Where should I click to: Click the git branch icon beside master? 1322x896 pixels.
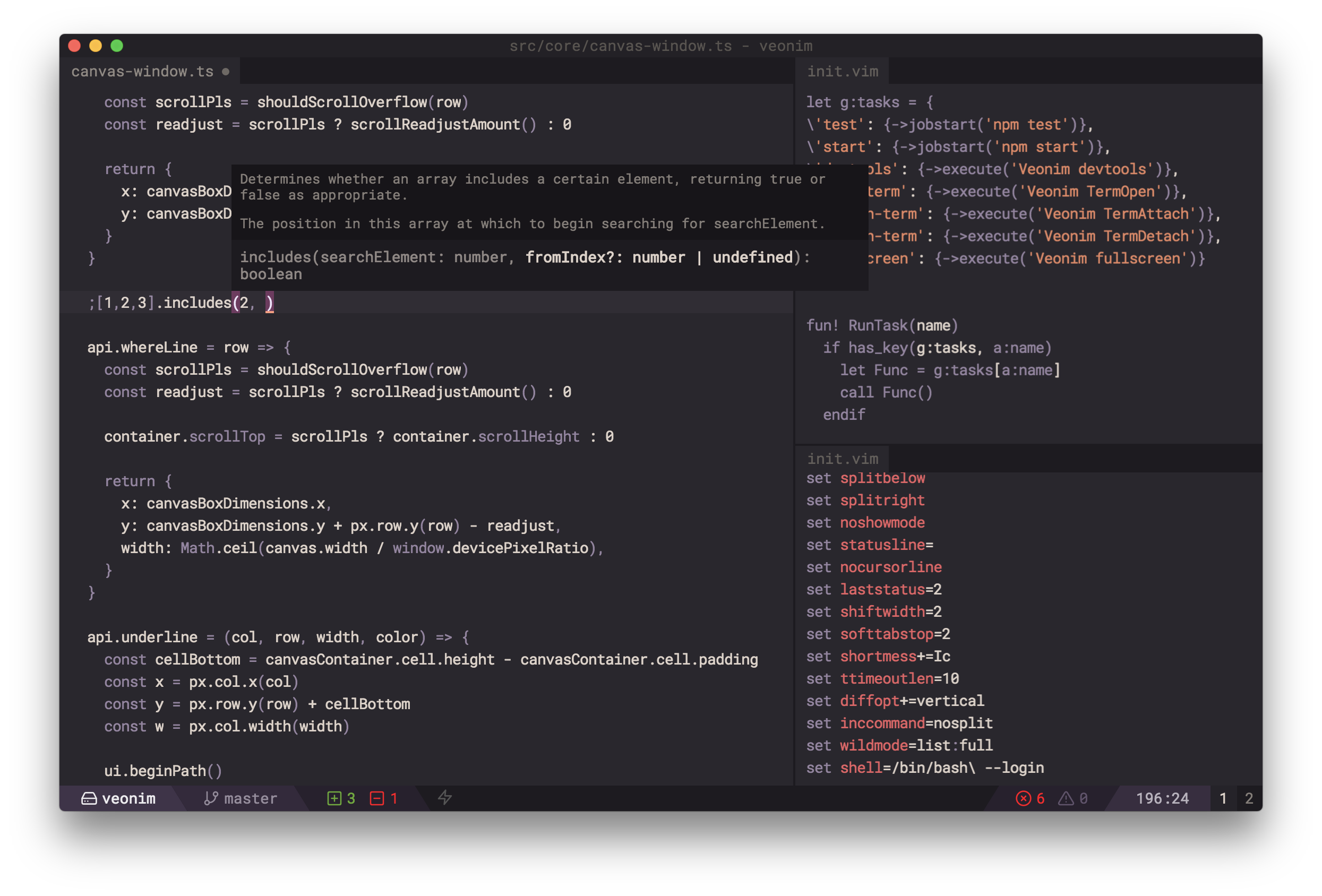point(210,798)
